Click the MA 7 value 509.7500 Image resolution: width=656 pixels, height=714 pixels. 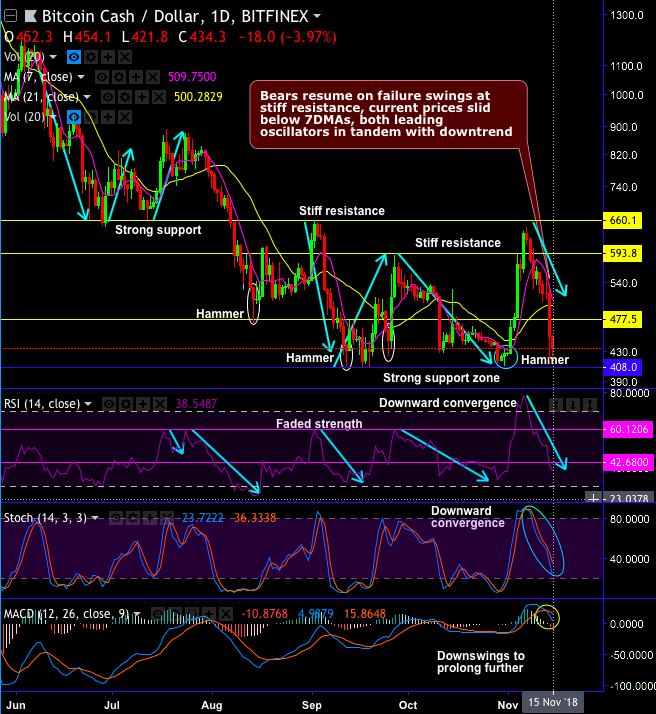point(192,77)
